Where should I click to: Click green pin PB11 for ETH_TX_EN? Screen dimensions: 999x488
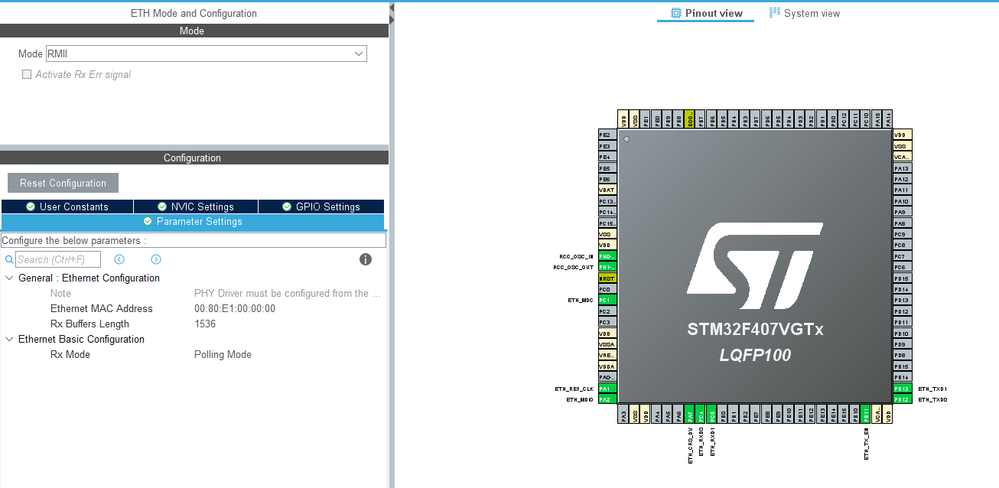point(865,414)
